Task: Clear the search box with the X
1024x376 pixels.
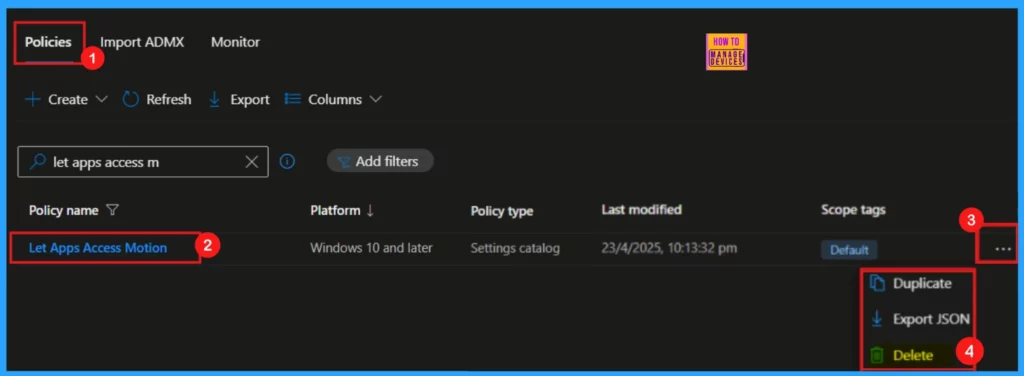Action: [x=251, y=162]
